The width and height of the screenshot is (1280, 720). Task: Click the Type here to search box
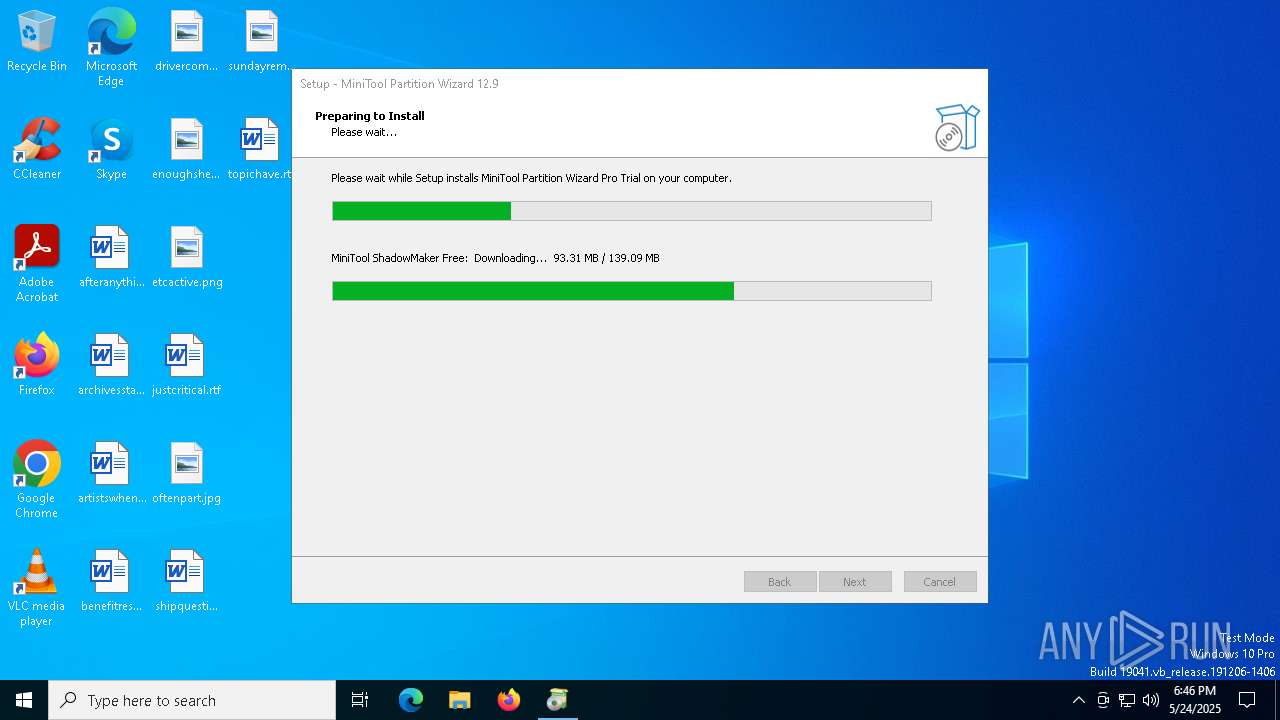(x=192, y=700)
